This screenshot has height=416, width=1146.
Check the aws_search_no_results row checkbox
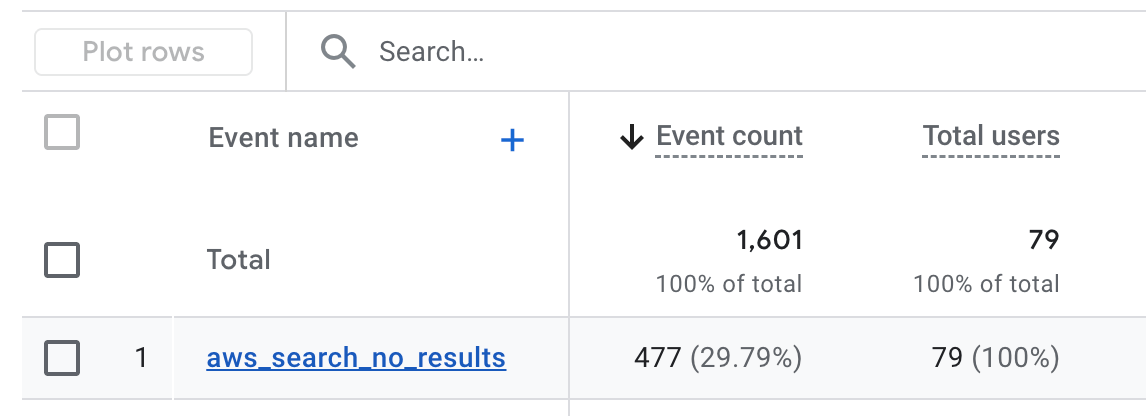62,358
